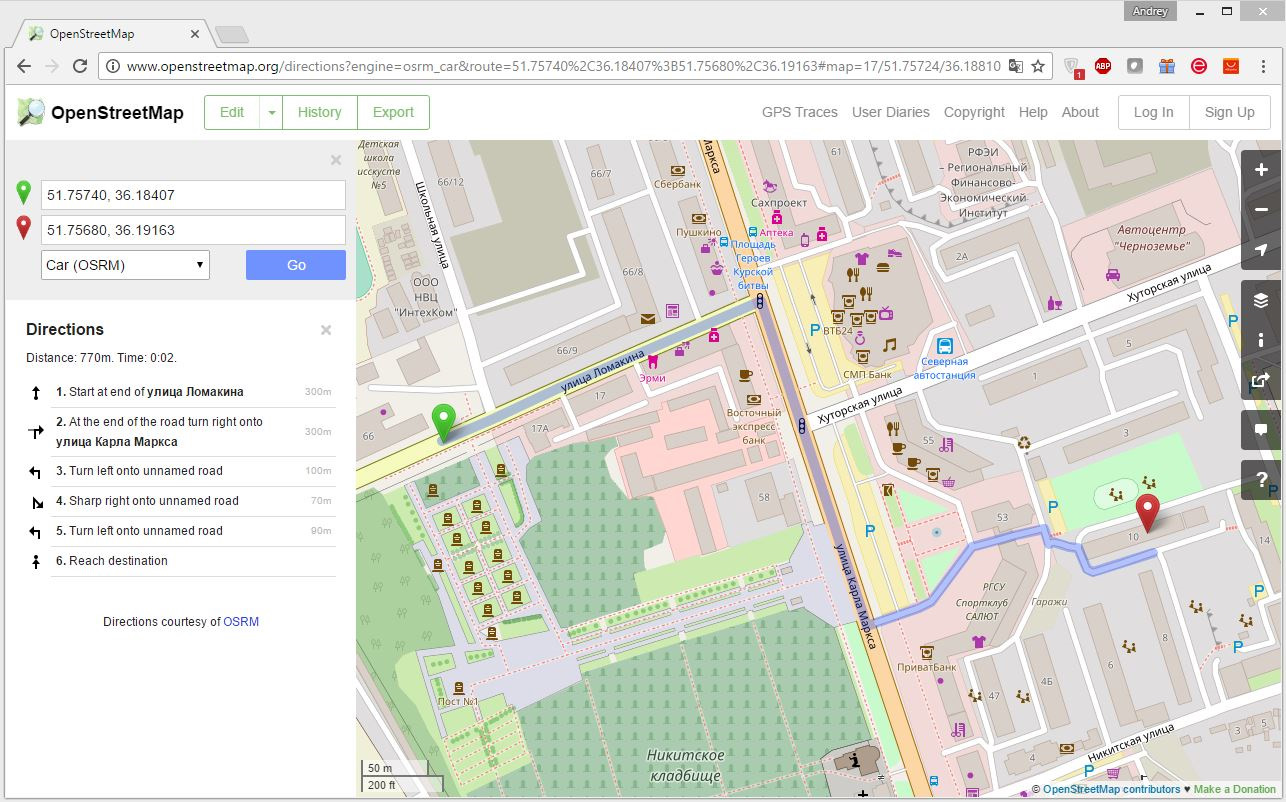Open shield extension with badge 1

(x=1073, y=67)
